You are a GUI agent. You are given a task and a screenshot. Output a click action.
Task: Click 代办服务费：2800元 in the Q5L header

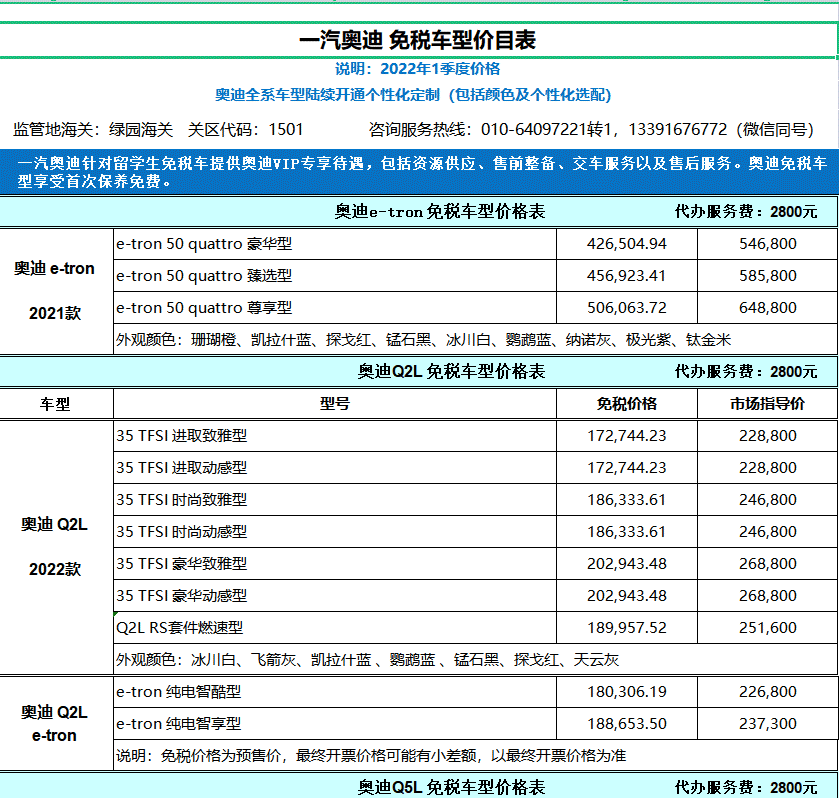(745, 787)
